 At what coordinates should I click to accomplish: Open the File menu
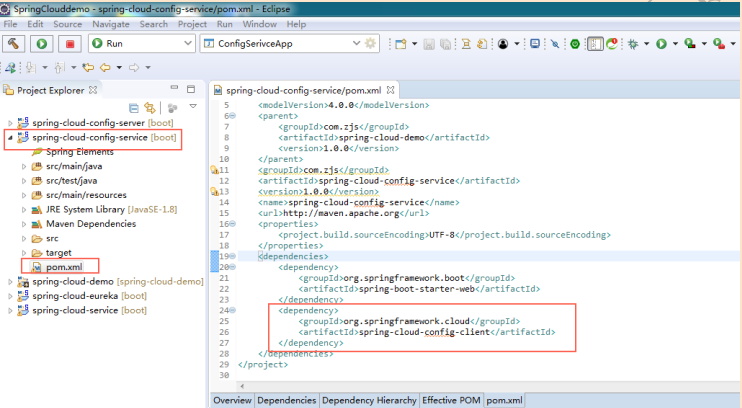tap(10, 24)
